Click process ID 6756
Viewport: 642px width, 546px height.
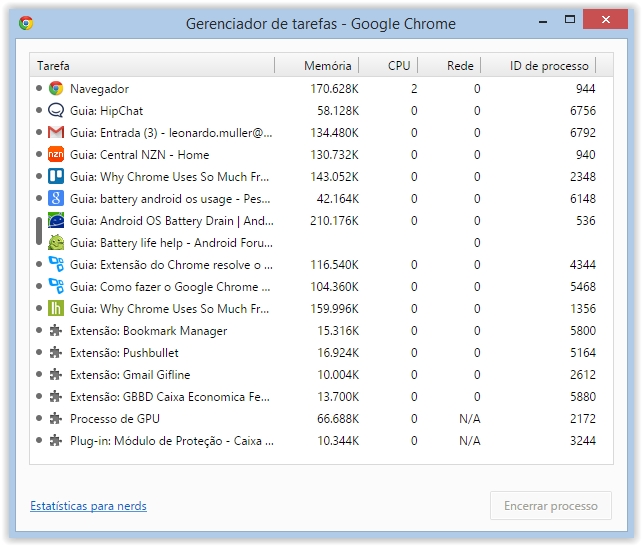583,111
